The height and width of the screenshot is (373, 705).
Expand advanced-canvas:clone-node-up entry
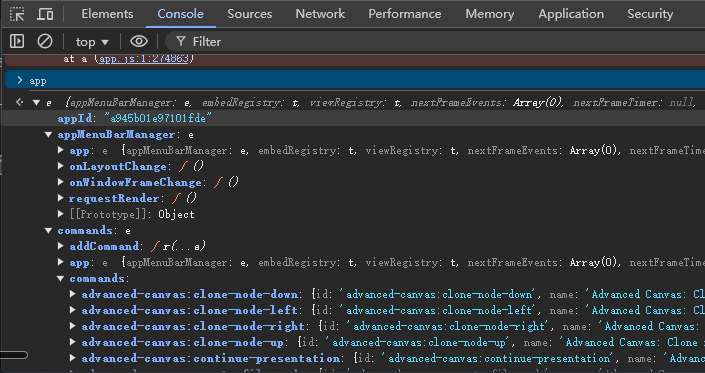point(73,342)
